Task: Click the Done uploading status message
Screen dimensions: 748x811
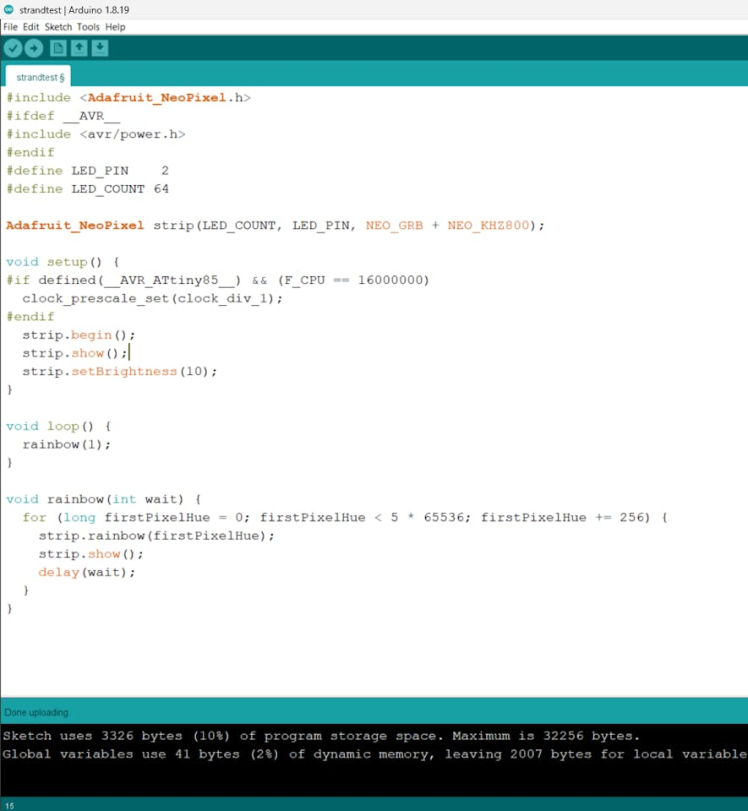Action: tap(37, 713)
